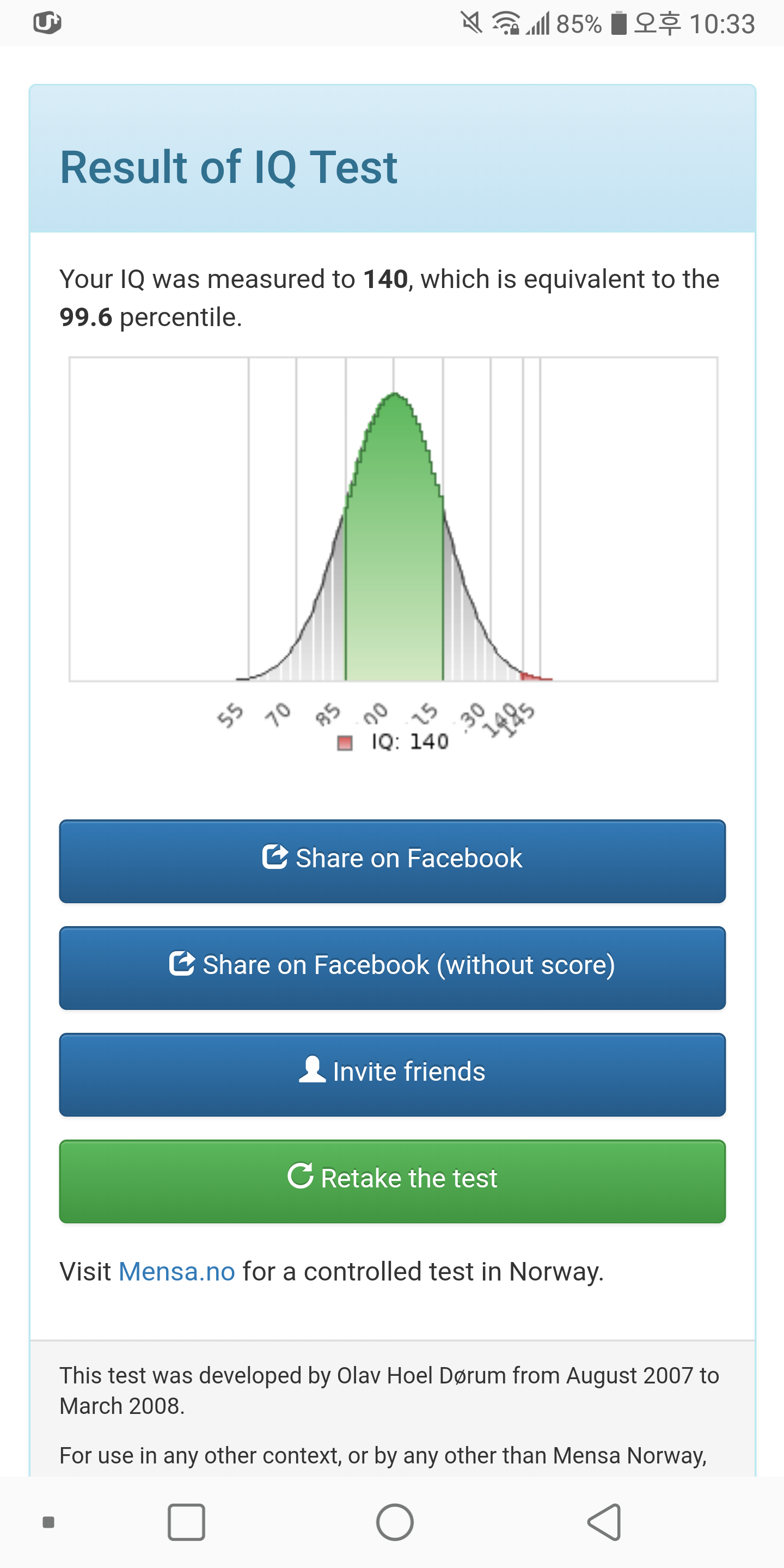Screen dimensions: 784x1568
Task: Tap the muted sound icon in status bar
Action: click(470, 23)
